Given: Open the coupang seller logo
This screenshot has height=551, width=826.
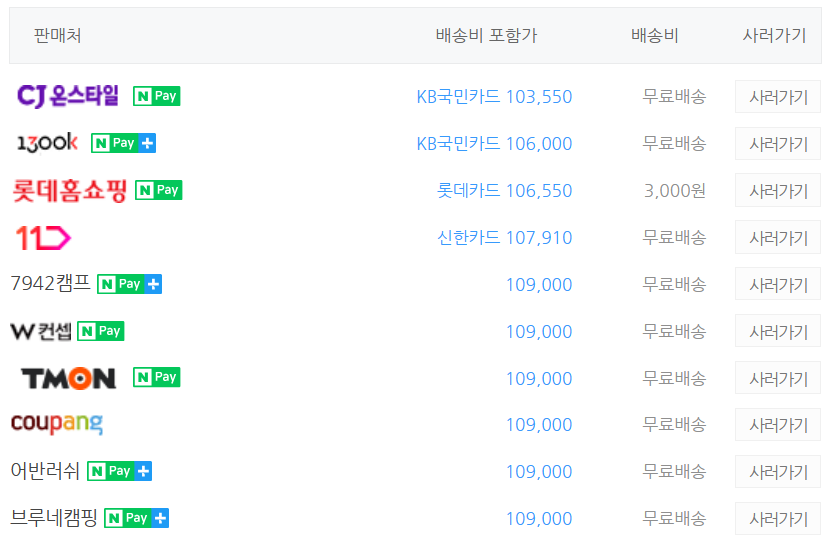Looking at the screenshot, I should pos(57,424).
